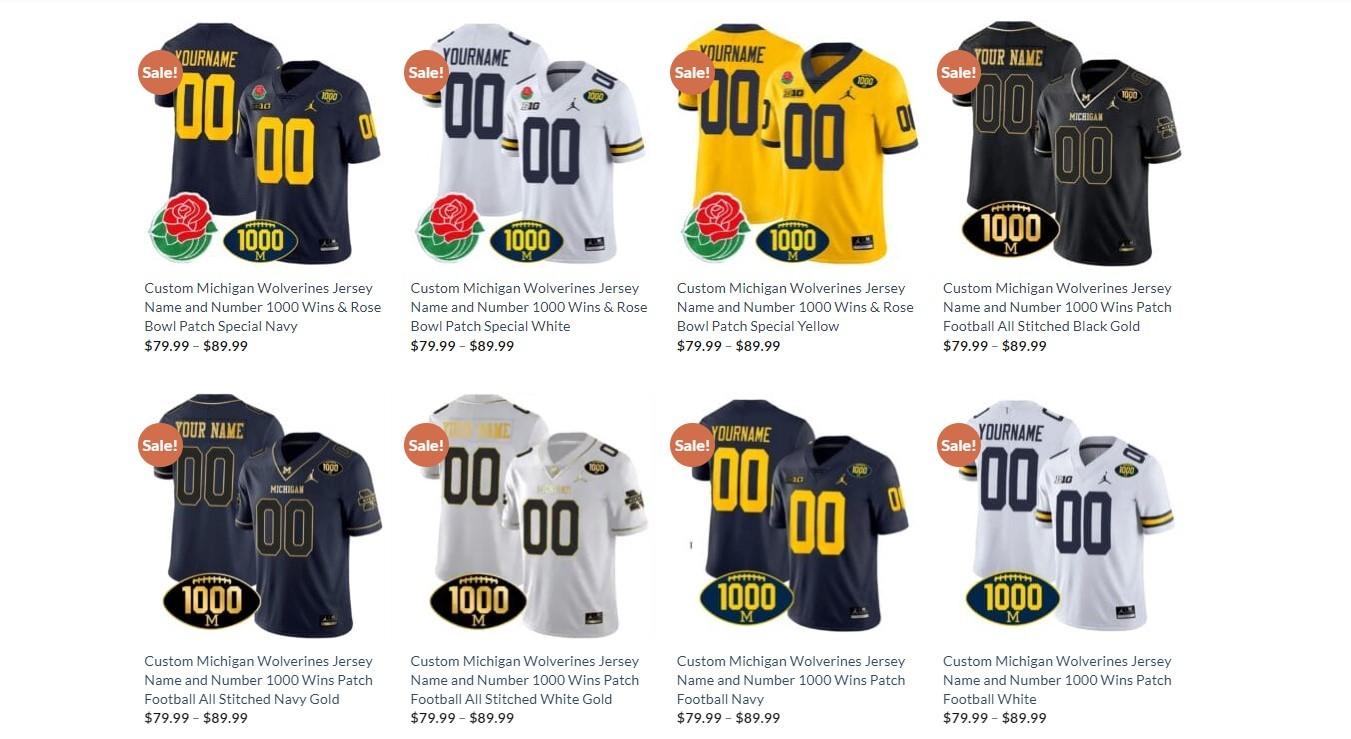Open the Rose Bowl Patch Special Navy title link
Viewport: 1351px width, 739px height.
(263, 307)
